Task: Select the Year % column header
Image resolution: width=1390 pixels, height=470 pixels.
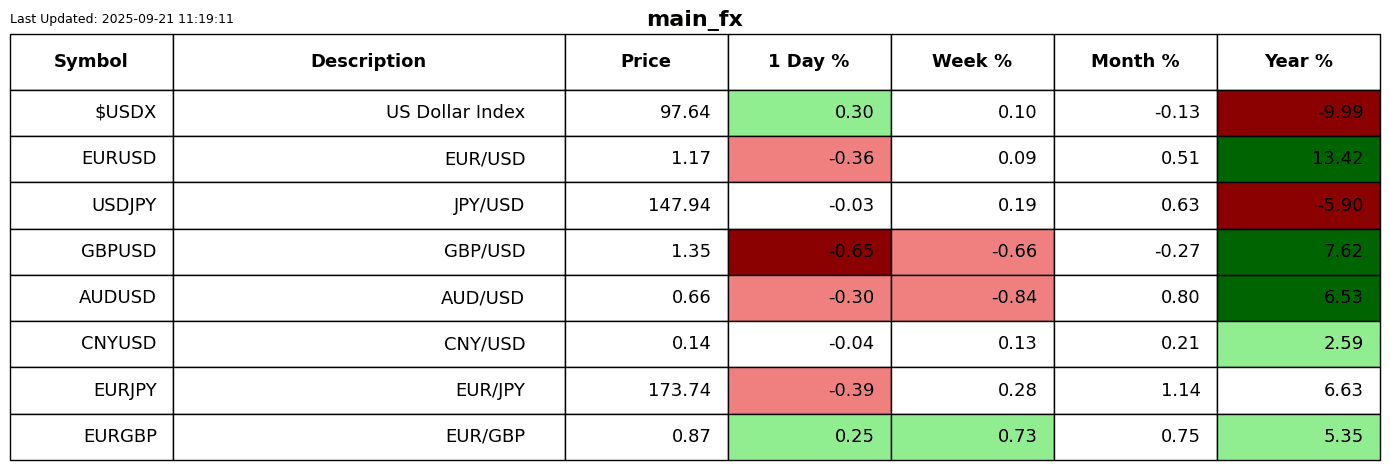Action: coord(1298,62)
